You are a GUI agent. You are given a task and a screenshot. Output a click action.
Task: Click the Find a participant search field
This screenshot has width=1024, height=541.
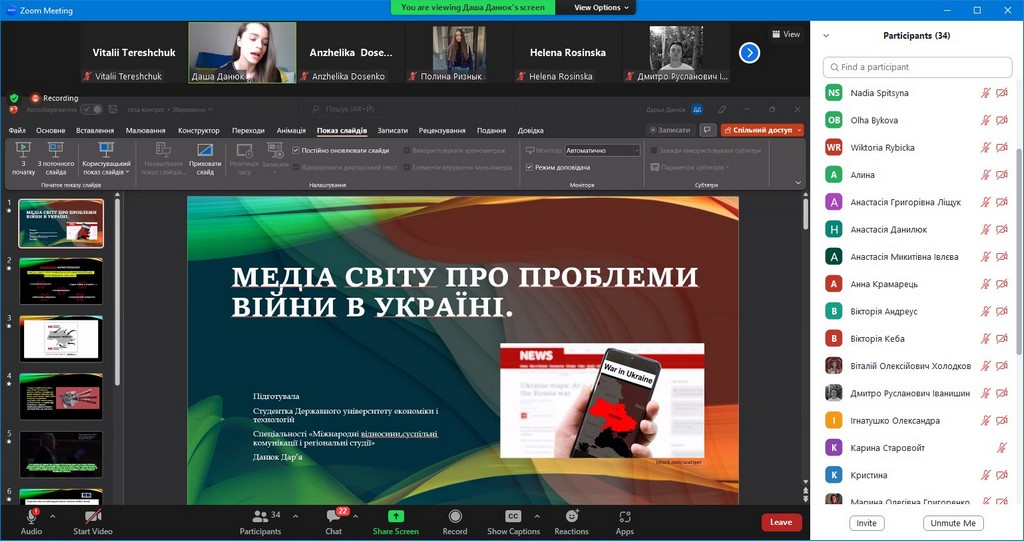click(917, 67)
